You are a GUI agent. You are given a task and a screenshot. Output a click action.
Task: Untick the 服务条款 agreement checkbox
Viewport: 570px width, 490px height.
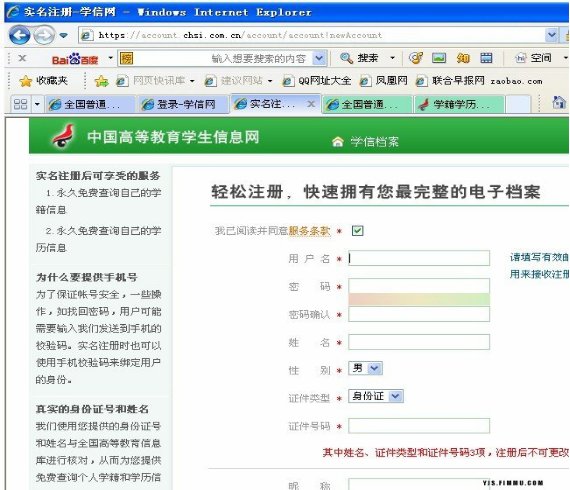tap(357, 230)
